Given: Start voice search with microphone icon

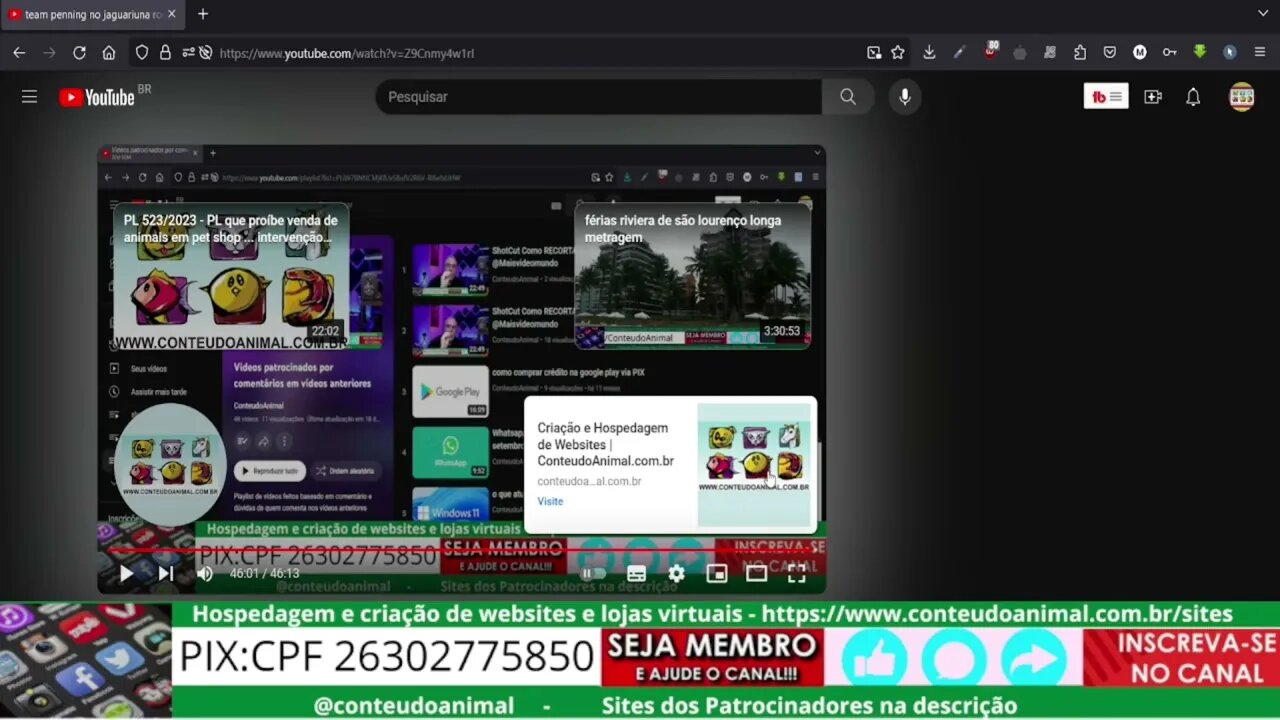Looking at the screenshot, I should tap(905, 97).
